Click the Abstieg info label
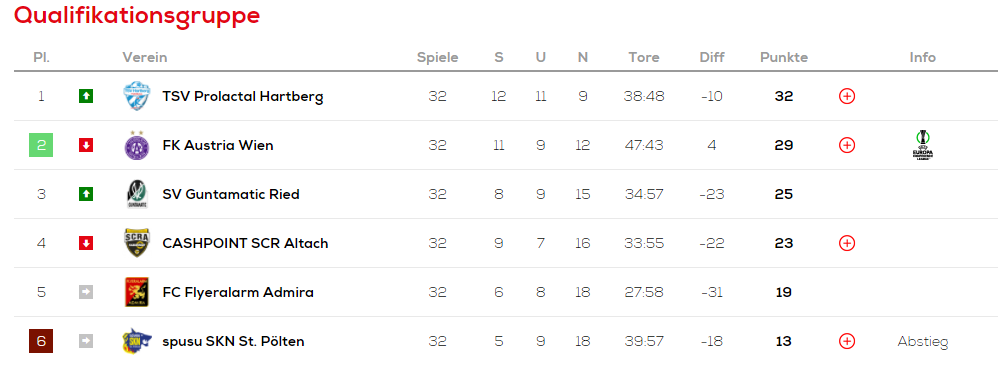 click(923, 342)
